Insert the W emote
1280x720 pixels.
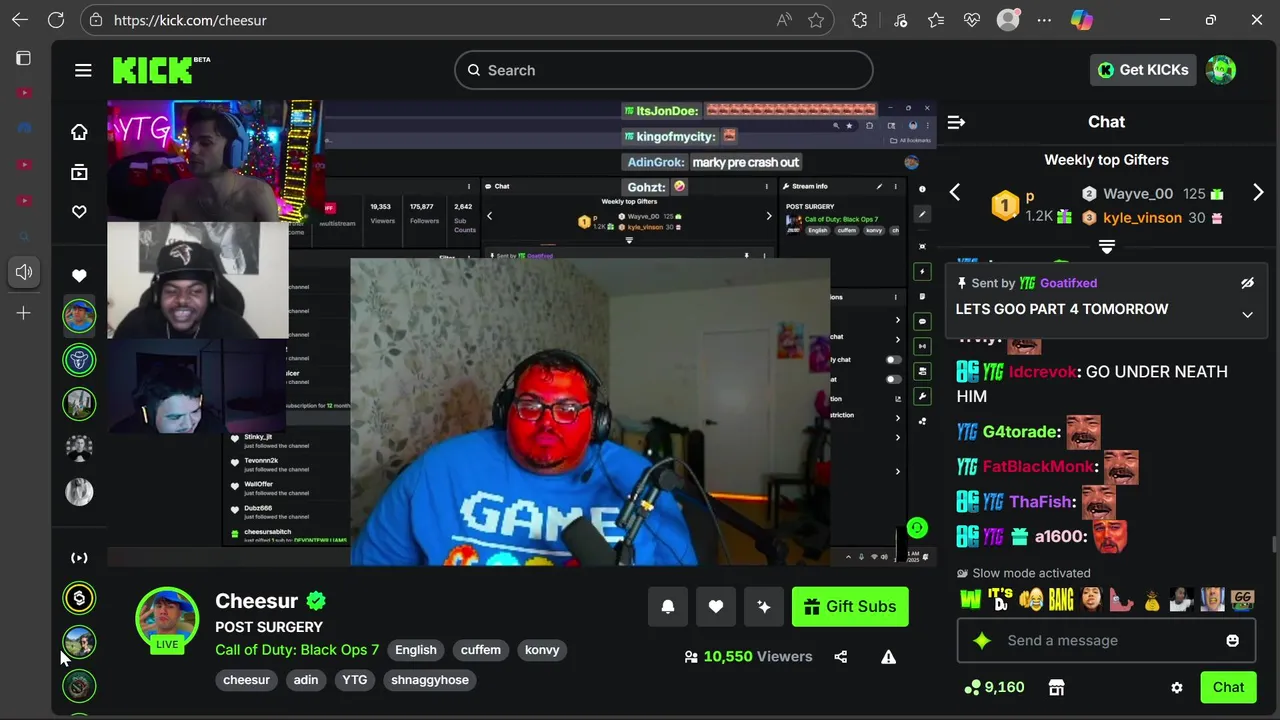pos(970,599)
